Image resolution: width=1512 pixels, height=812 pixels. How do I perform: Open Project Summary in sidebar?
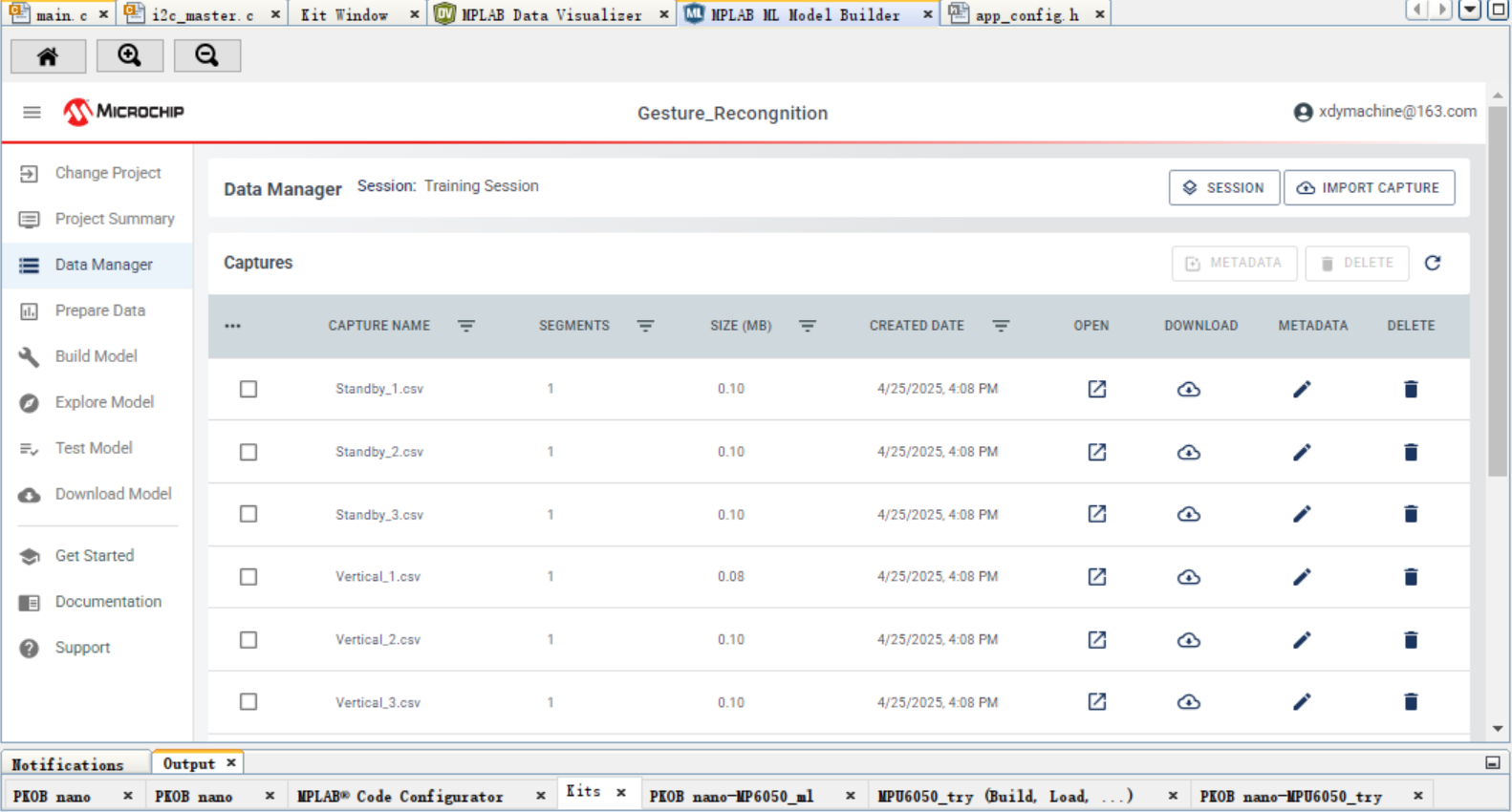point(97,219)
